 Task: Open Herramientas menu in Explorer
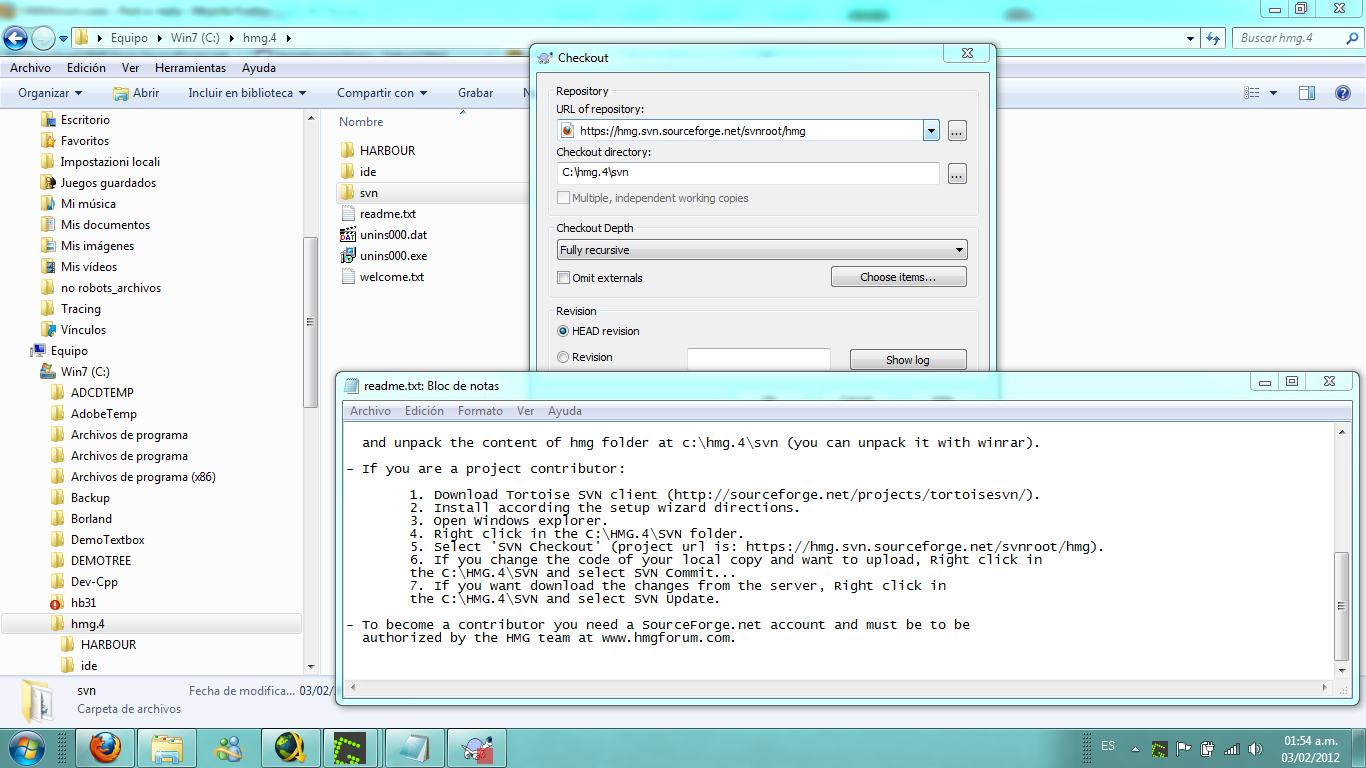coord(190,68)
